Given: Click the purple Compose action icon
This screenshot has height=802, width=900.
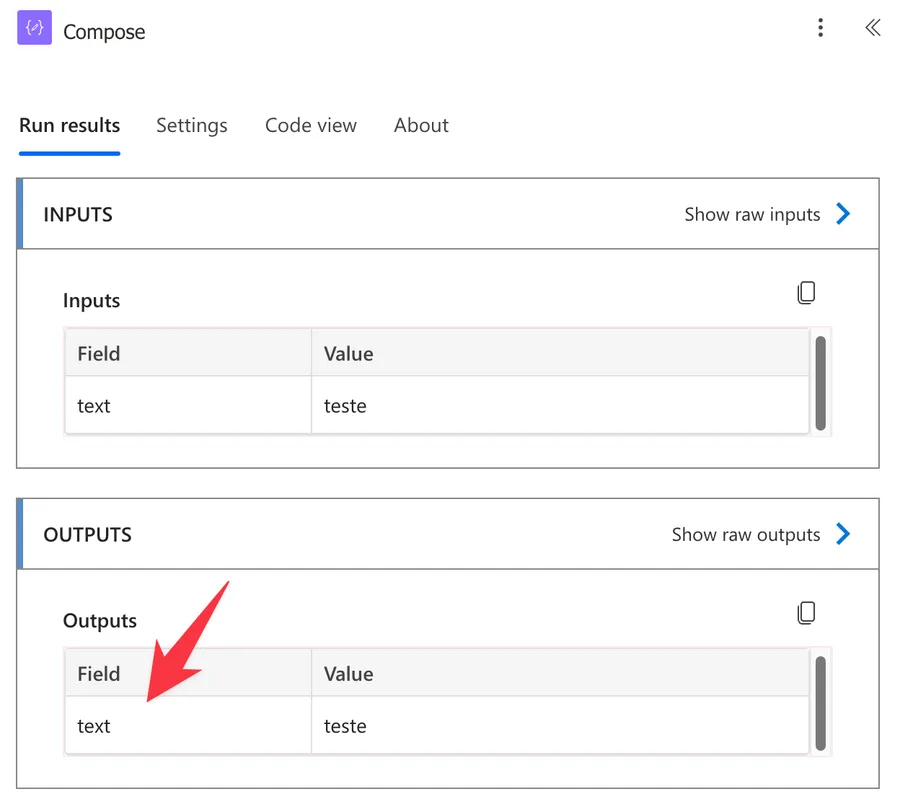Looking at the screenshot, I should pos(34,29).
